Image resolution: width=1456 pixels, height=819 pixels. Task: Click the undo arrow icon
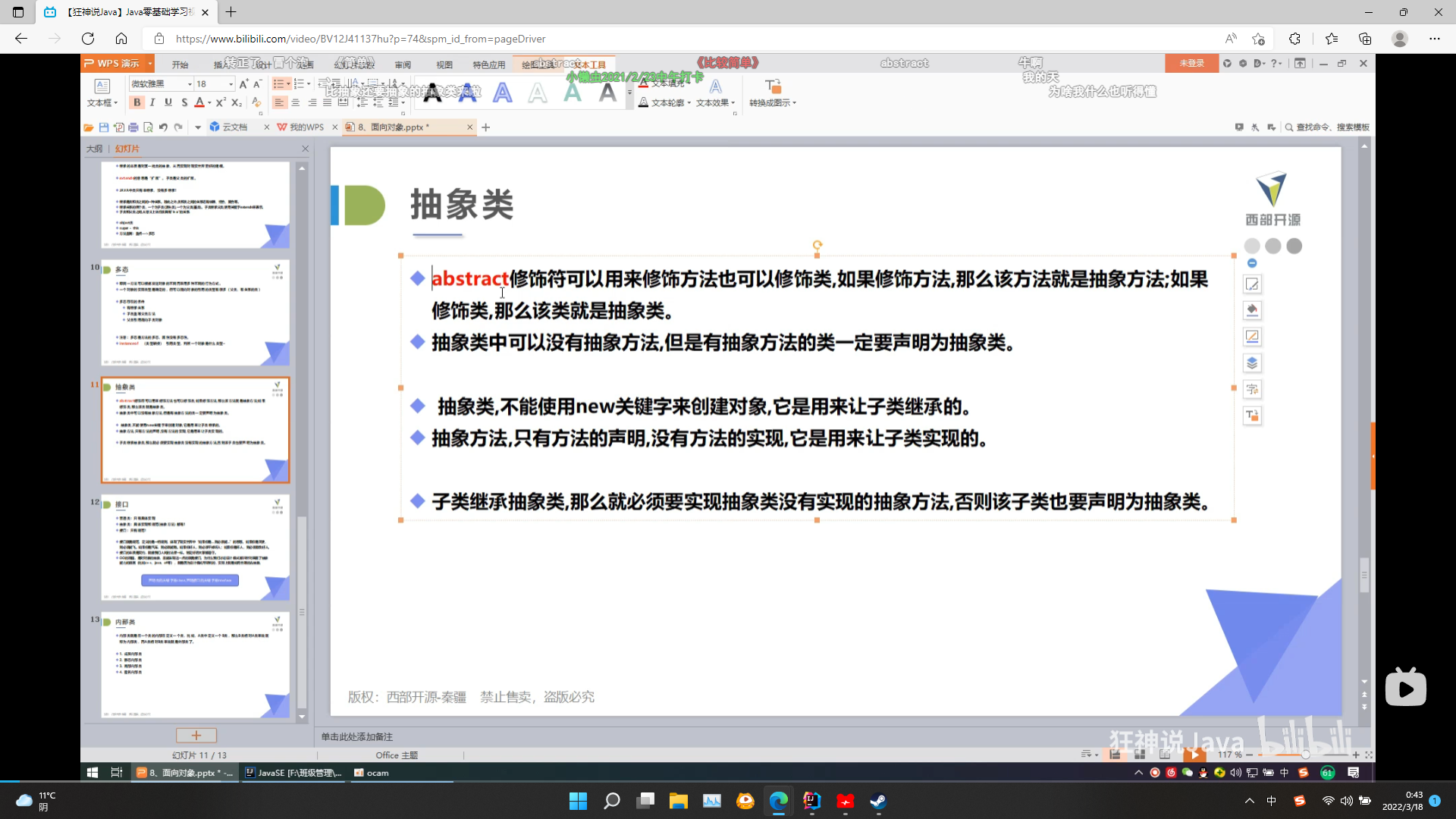tap(163, 127)
